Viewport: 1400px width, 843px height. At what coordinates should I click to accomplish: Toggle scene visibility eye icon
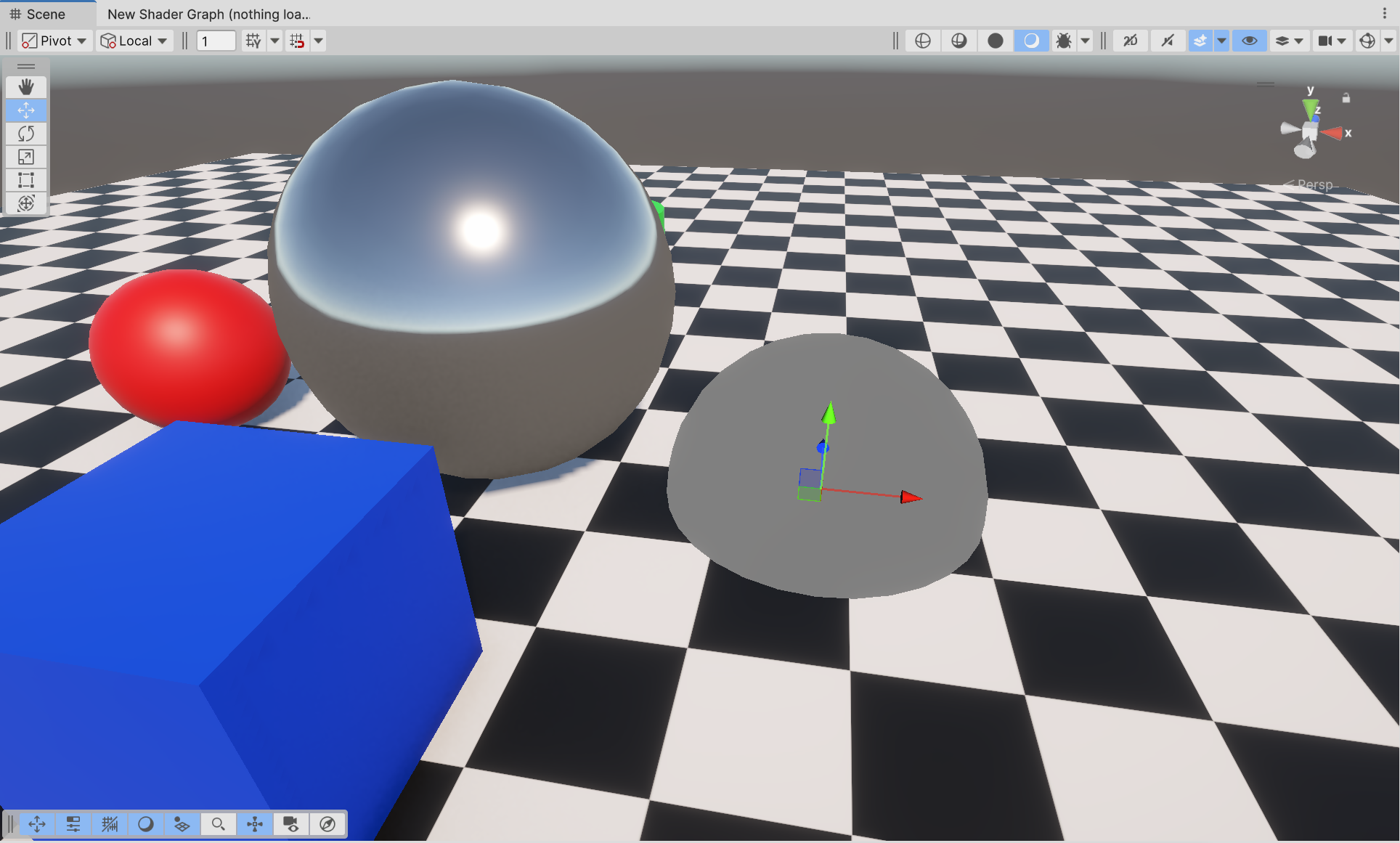pos(1250,41)
